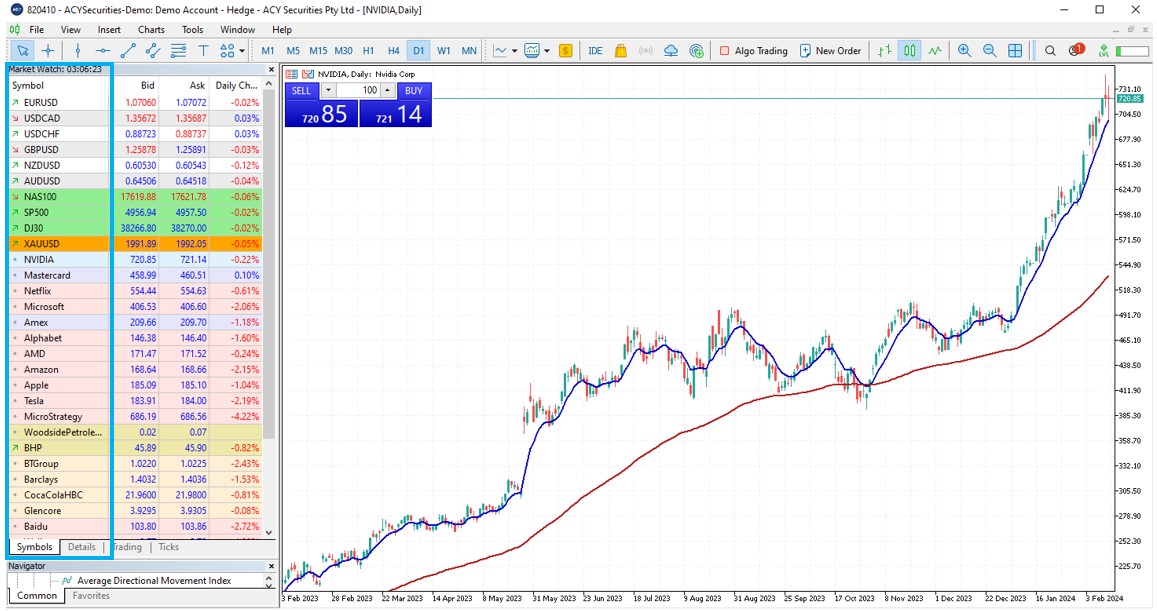Switch to the Ticks tab
Viewport: 1157px width, 611px height.
[168, 547]
